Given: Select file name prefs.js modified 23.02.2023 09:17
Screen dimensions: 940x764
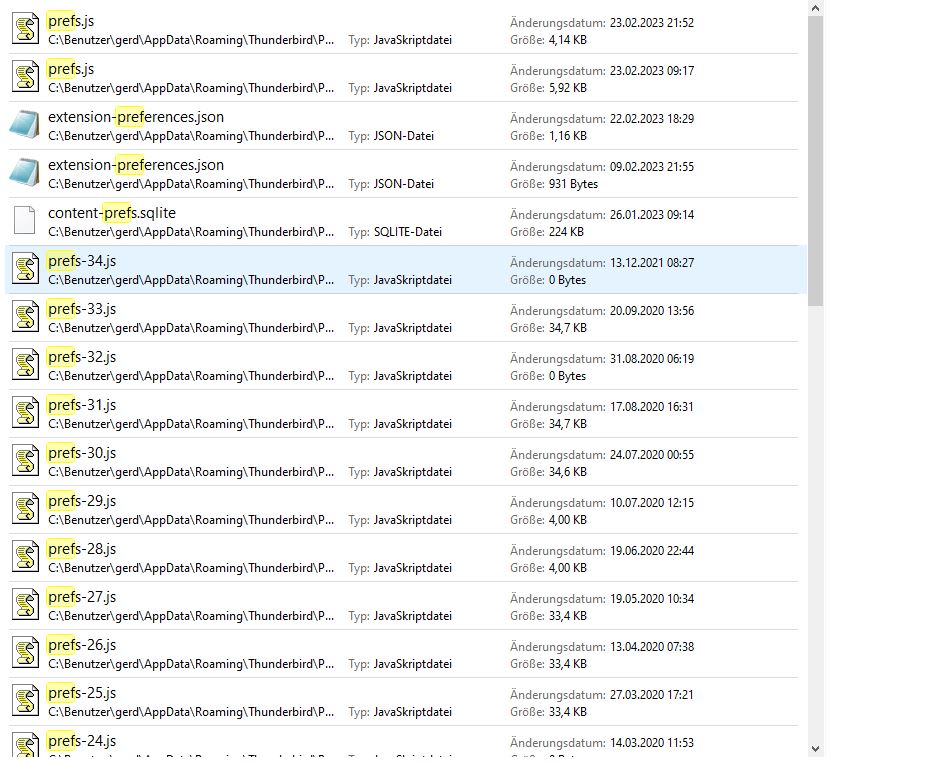Looking at the screenshot, I should point(71,69).
